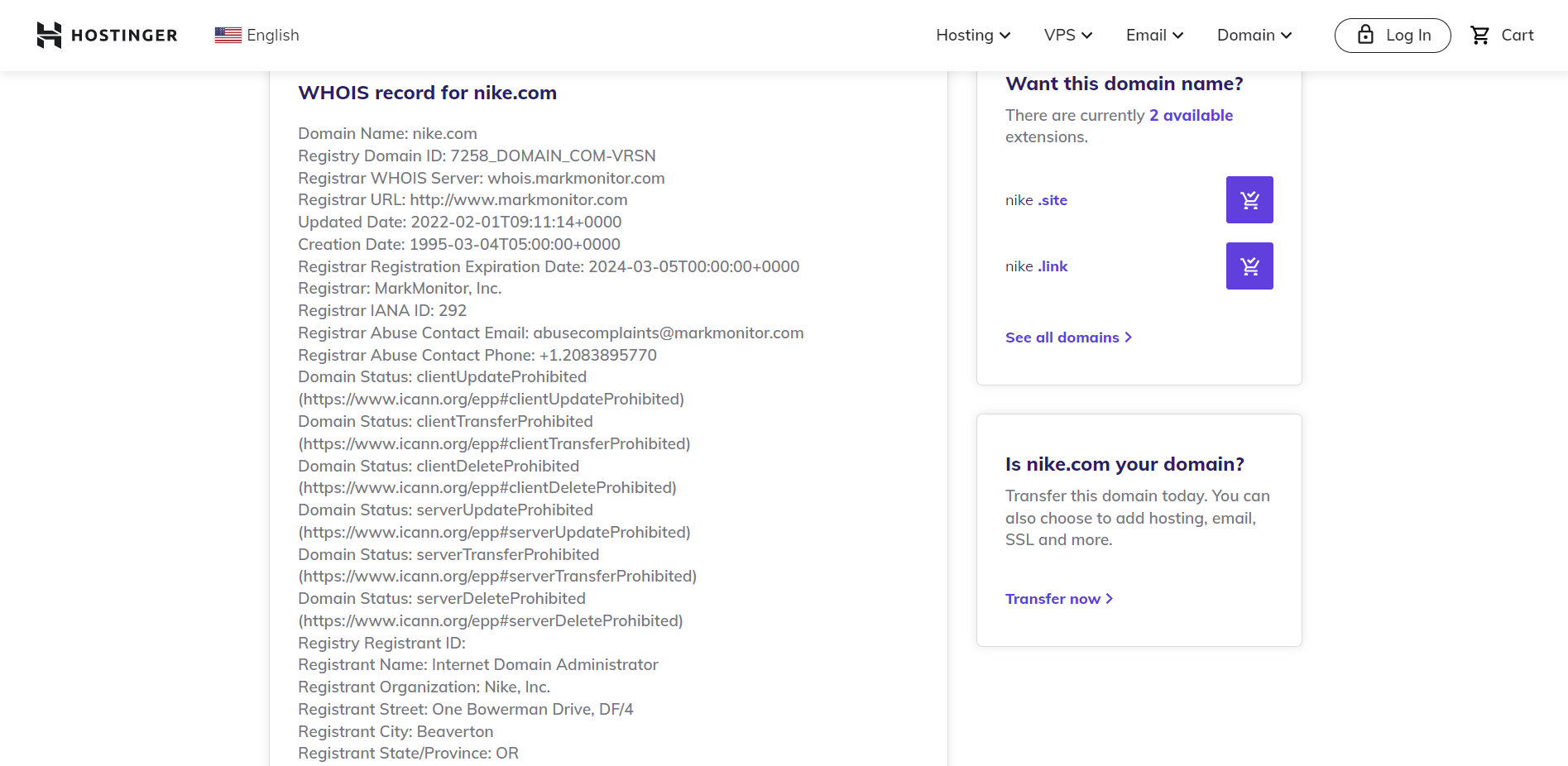
Task: Select the Registrar WHOIS Server line
Action: point(482,178)
